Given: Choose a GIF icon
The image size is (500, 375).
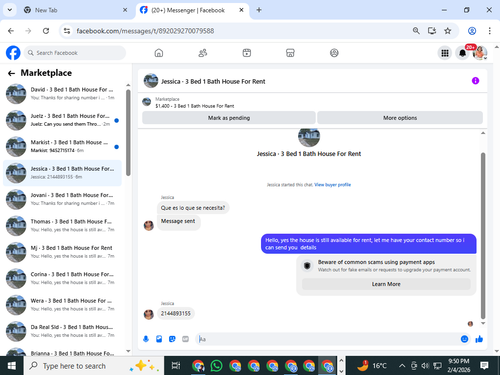Looking at the screenshot, I should pyautogui.click(x=185, y=339).
